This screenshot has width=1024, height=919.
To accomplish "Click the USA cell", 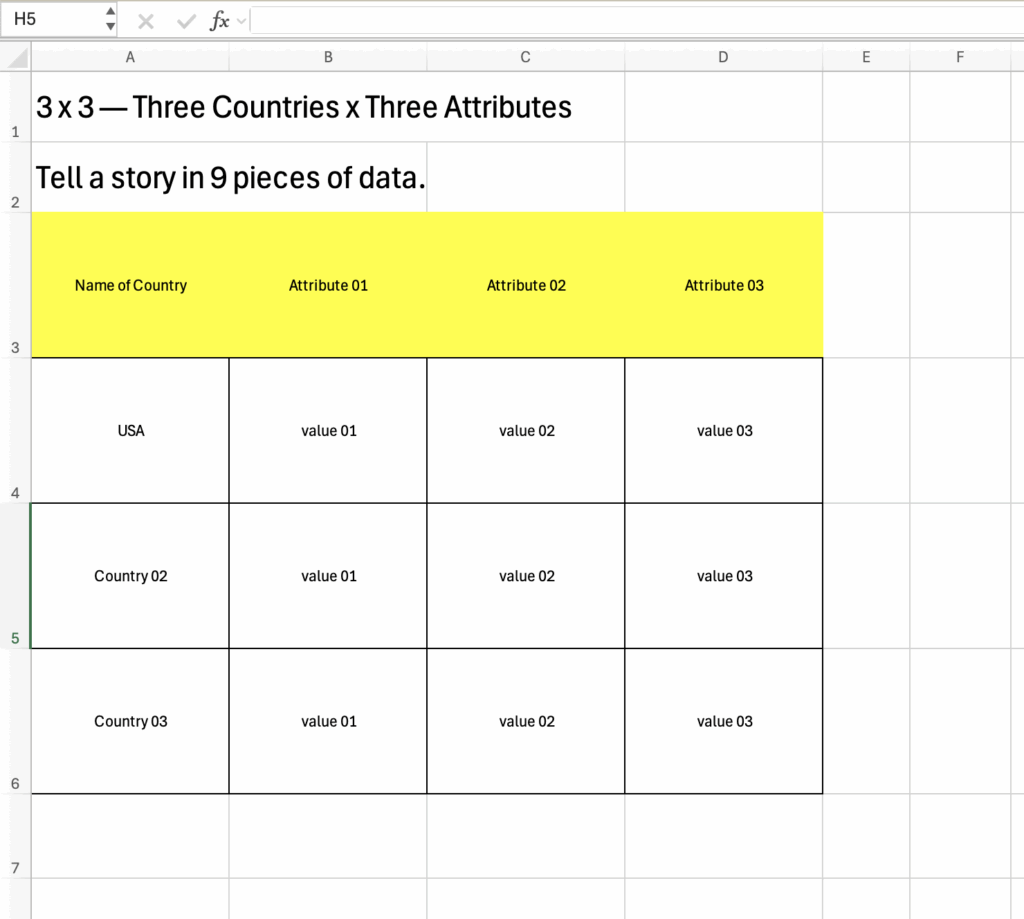I will click(130, 431).
